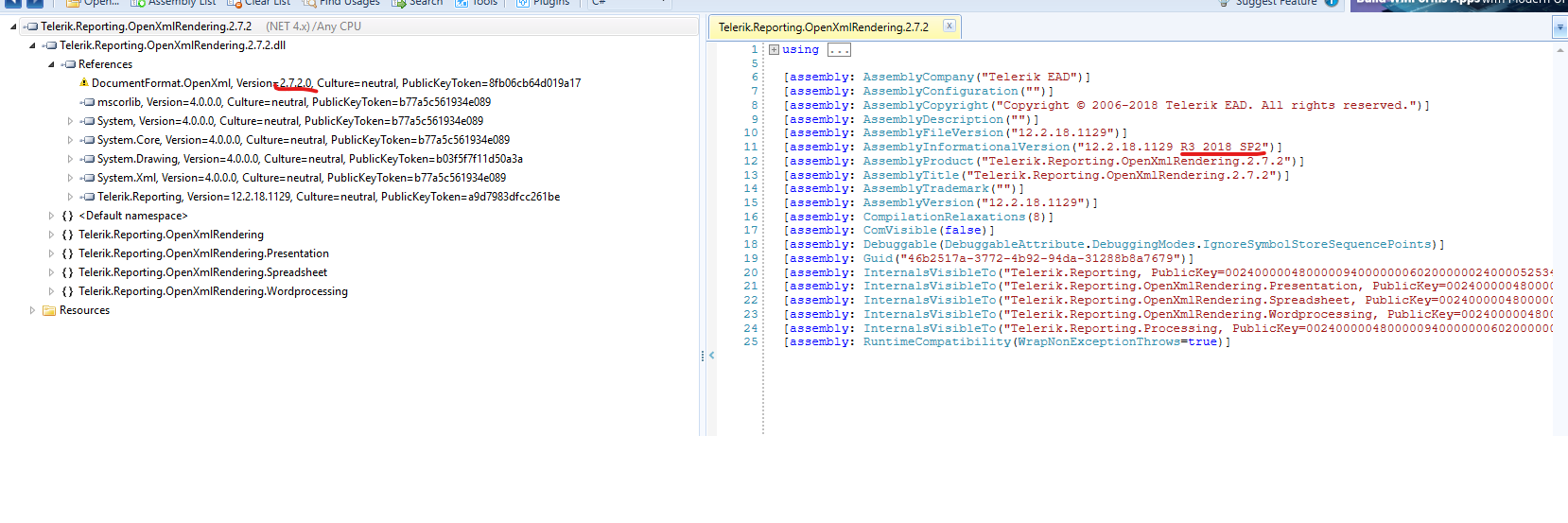
Task: Click the warning icon beside DocumentFormat.OpenXml reference
Action: tap(84, 83)
